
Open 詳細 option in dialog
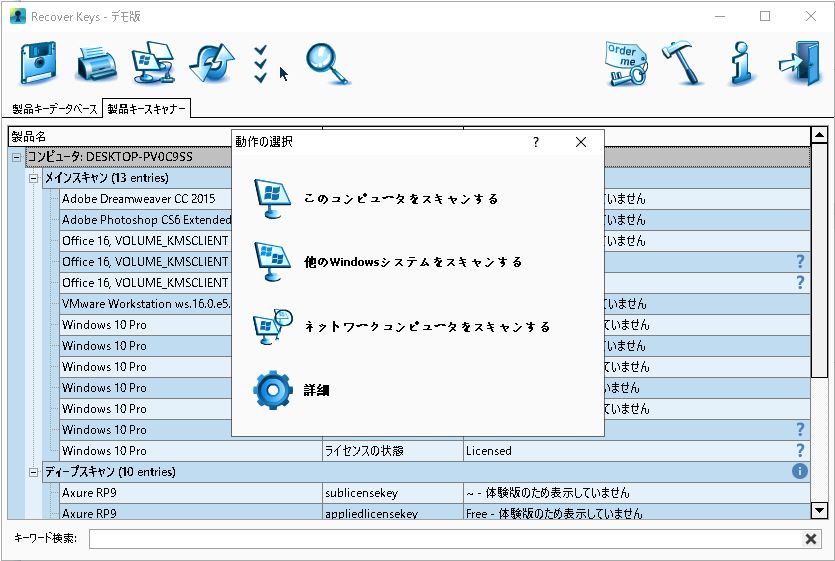[316, 390]
